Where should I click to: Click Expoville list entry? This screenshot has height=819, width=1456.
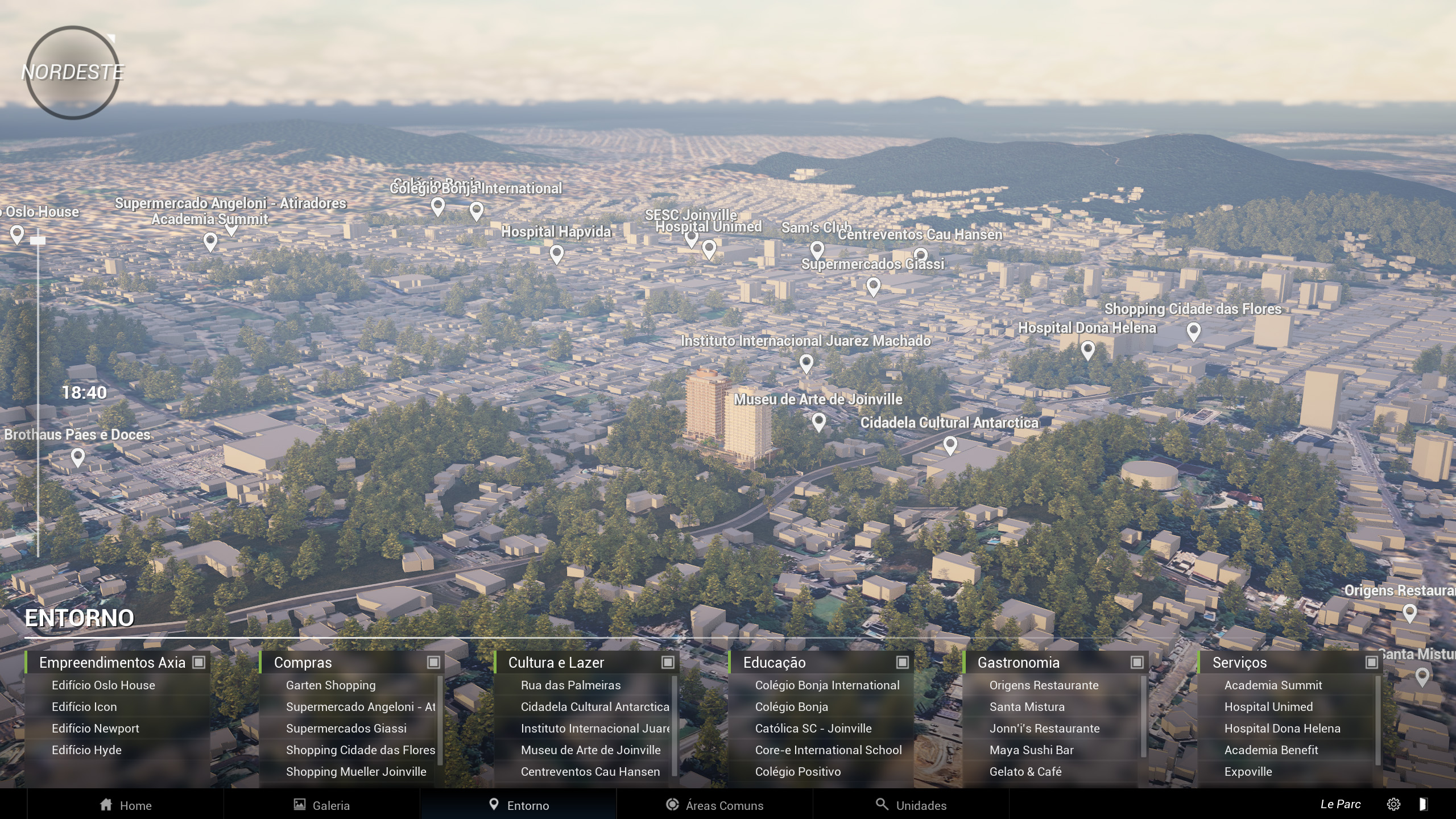[x=1287, y=771]
